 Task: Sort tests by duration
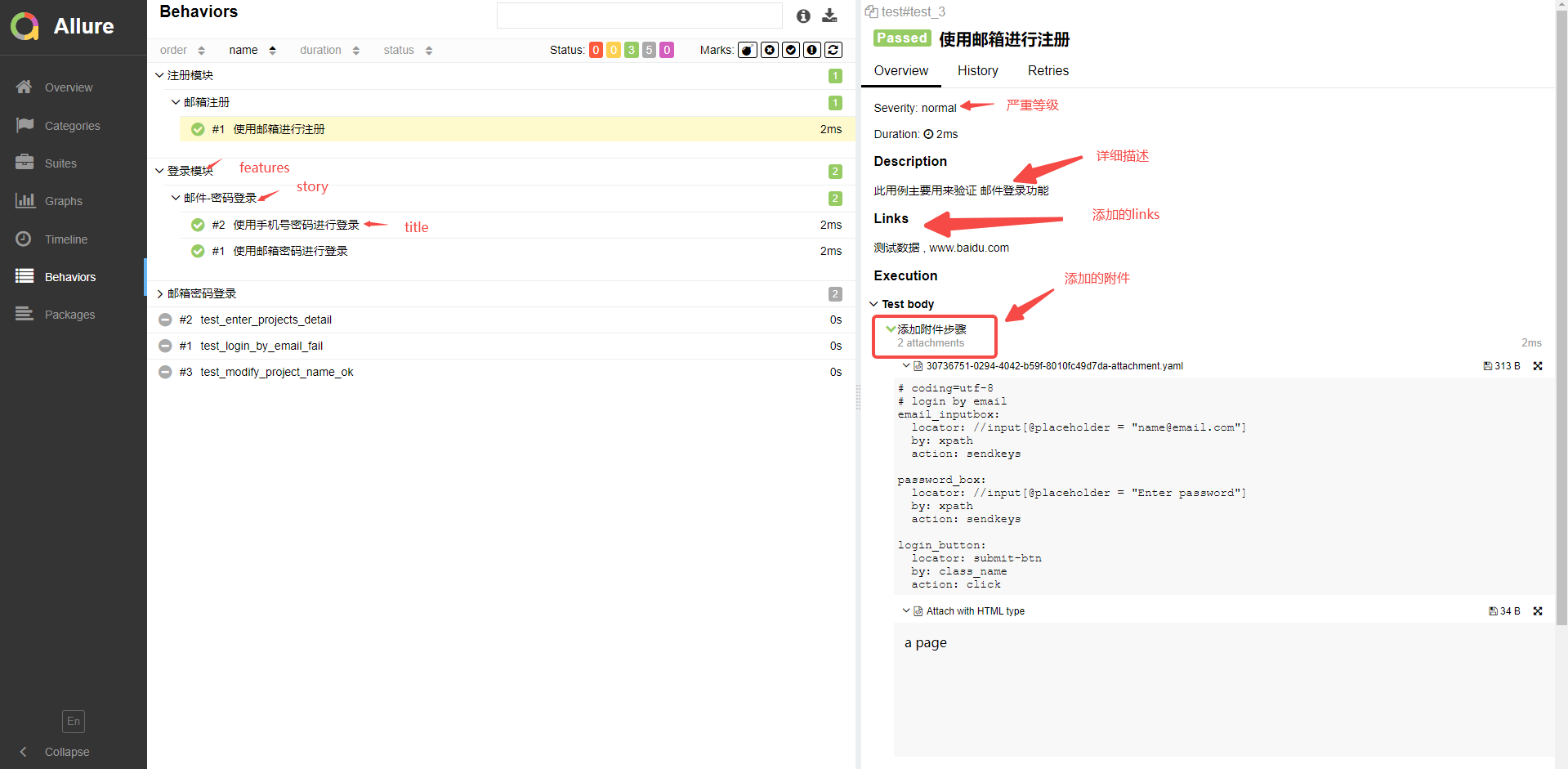tap(329, 51)
